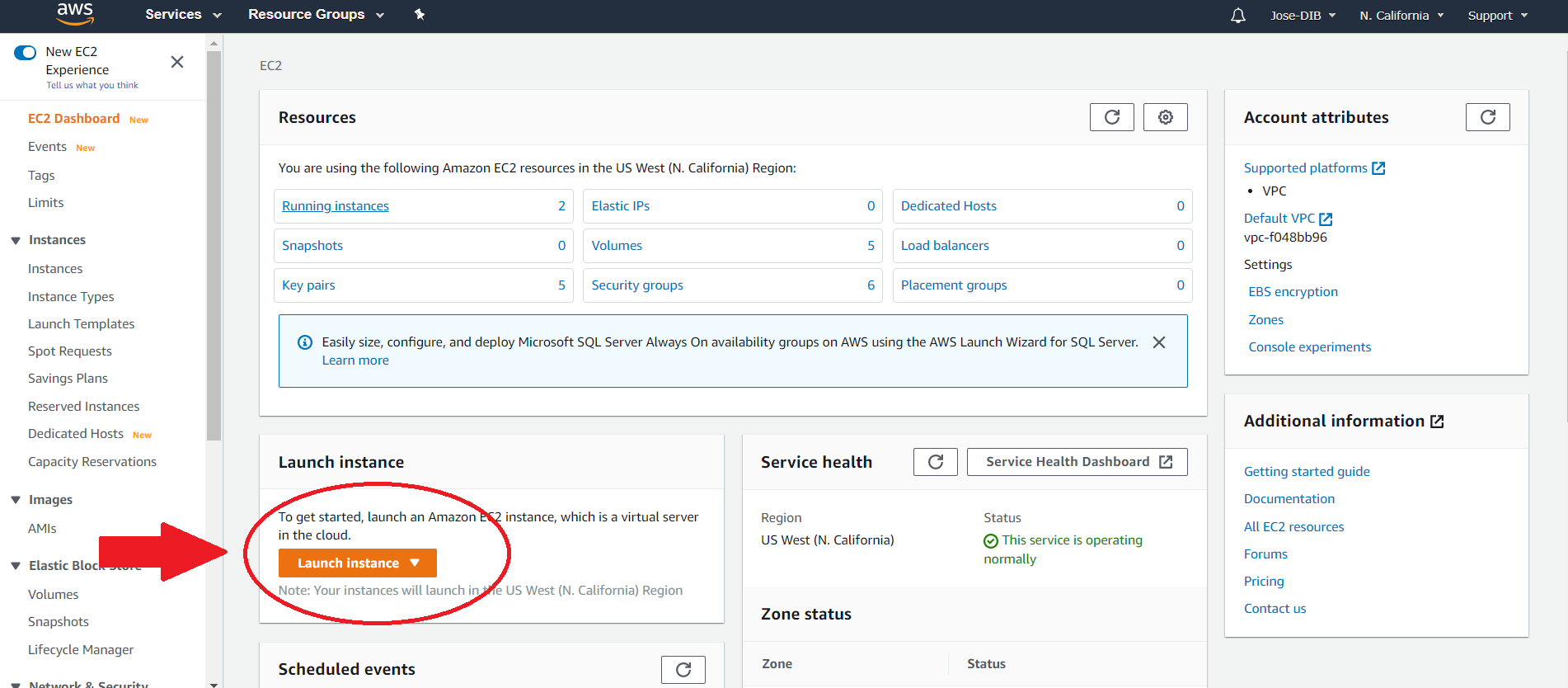Open the Placement groups resource tile
Screen dimensions: 1568x688
tap(1042, 285)
